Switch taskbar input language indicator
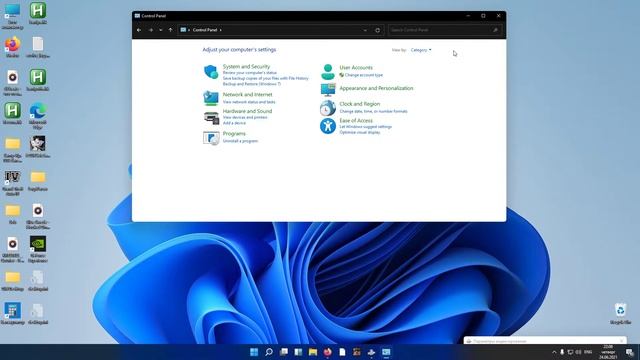Viewport: 640px width, 360px height. click(x=588, y=352)
